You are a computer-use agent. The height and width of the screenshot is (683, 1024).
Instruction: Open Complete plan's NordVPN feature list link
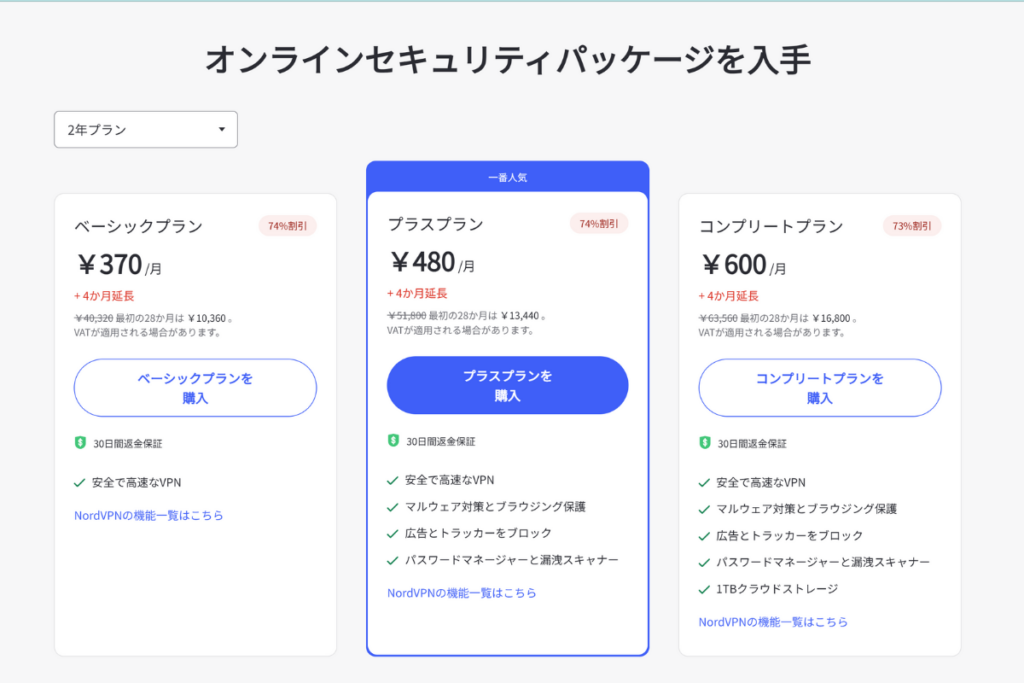point(773,622)
